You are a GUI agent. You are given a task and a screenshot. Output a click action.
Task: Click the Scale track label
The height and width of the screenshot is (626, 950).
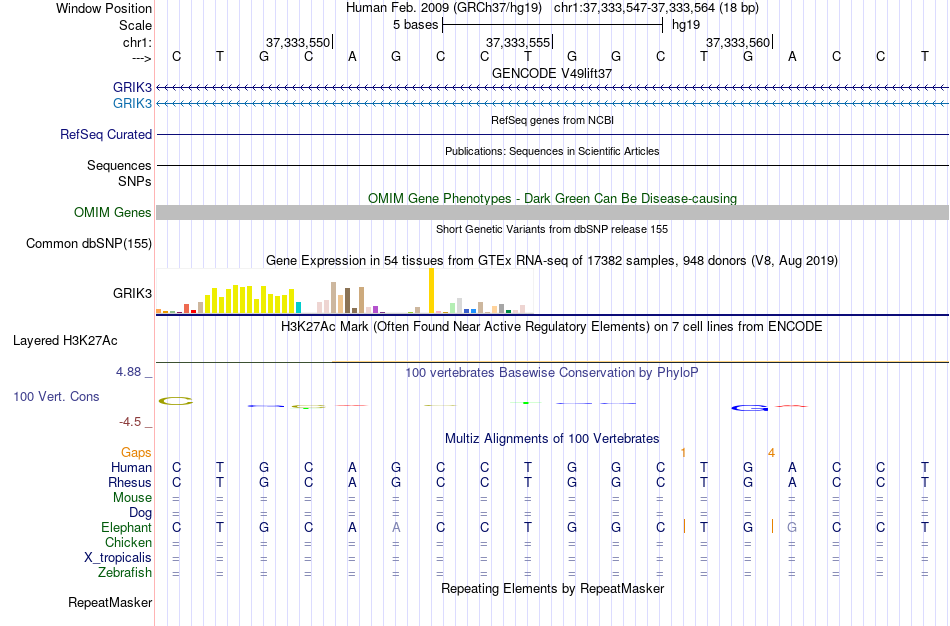(135, 25)
